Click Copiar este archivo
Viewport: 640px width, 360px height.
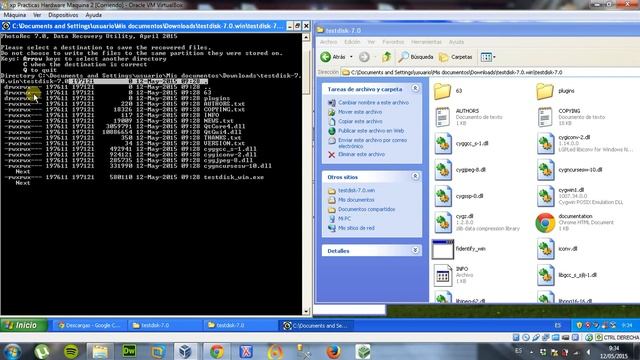(360, 121)
